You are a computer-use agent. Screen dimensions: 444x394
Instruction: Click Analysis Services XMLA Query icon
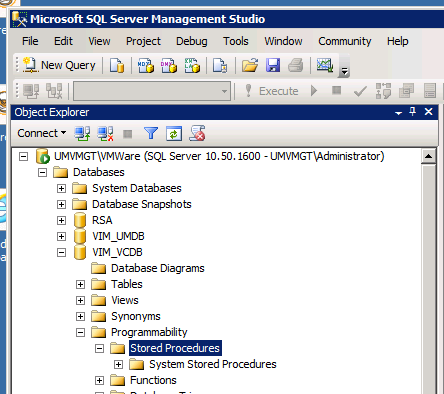tap(192, 65)
